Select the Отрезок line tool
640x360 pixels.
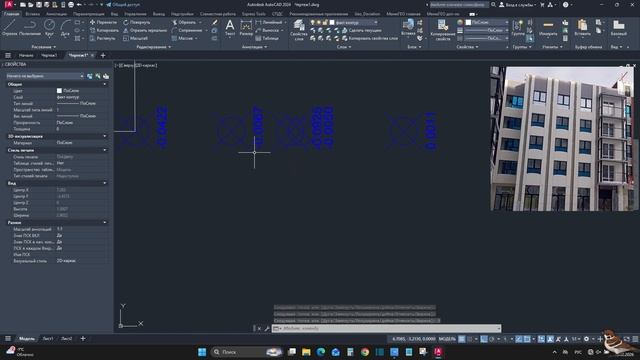click(x=9, y=28)
